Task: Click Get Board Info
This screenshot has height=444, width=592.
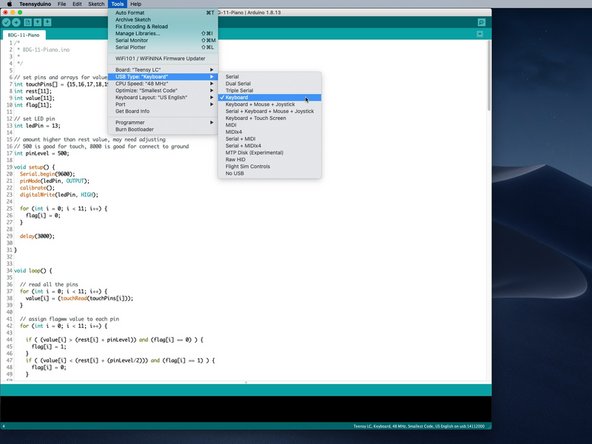Action: 163,111
